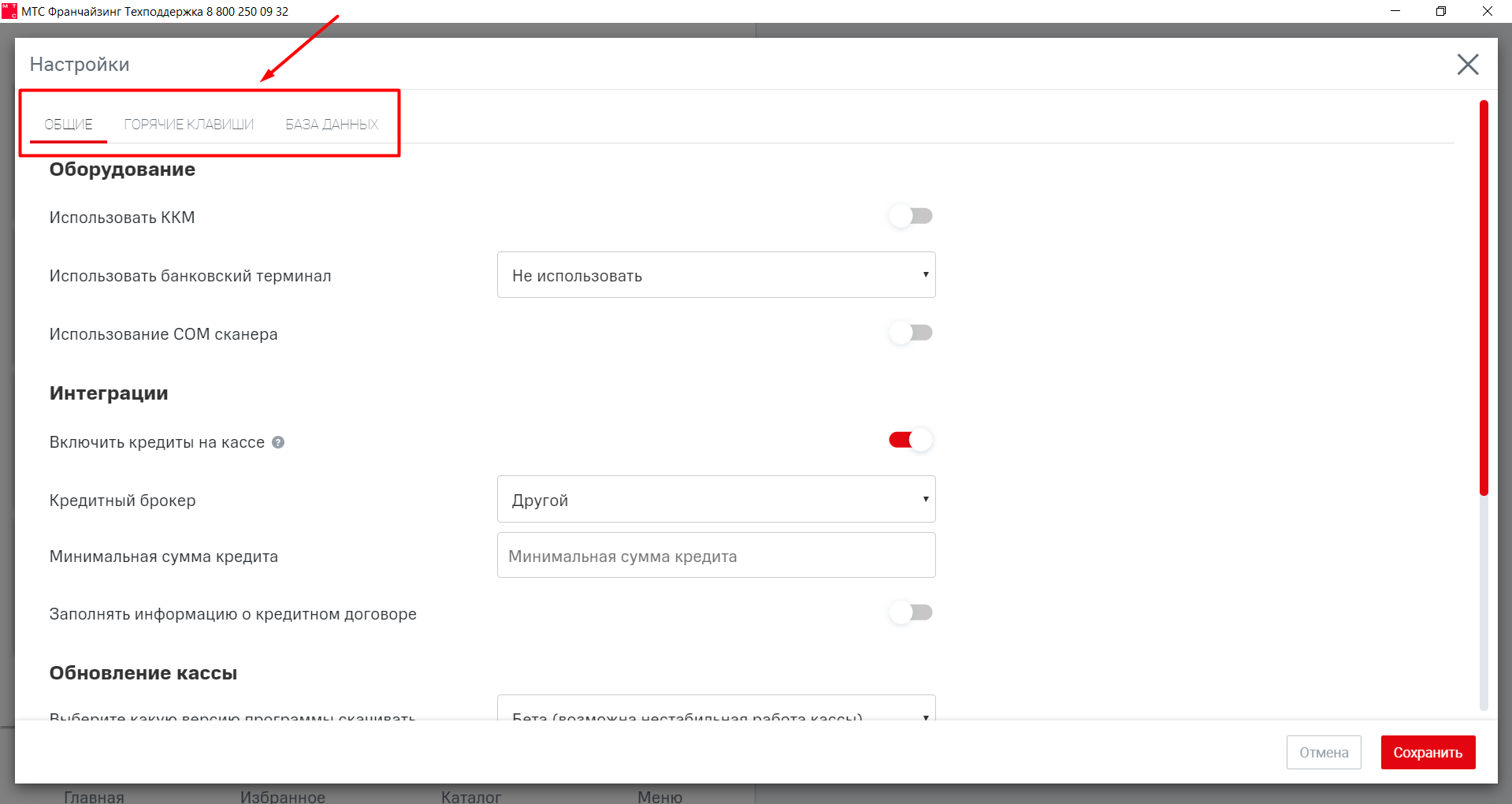Image resolution: width=1512 pixels, height=804 pixels.
Task: Click the Кредитный брокер label
Action: (122, 501)
